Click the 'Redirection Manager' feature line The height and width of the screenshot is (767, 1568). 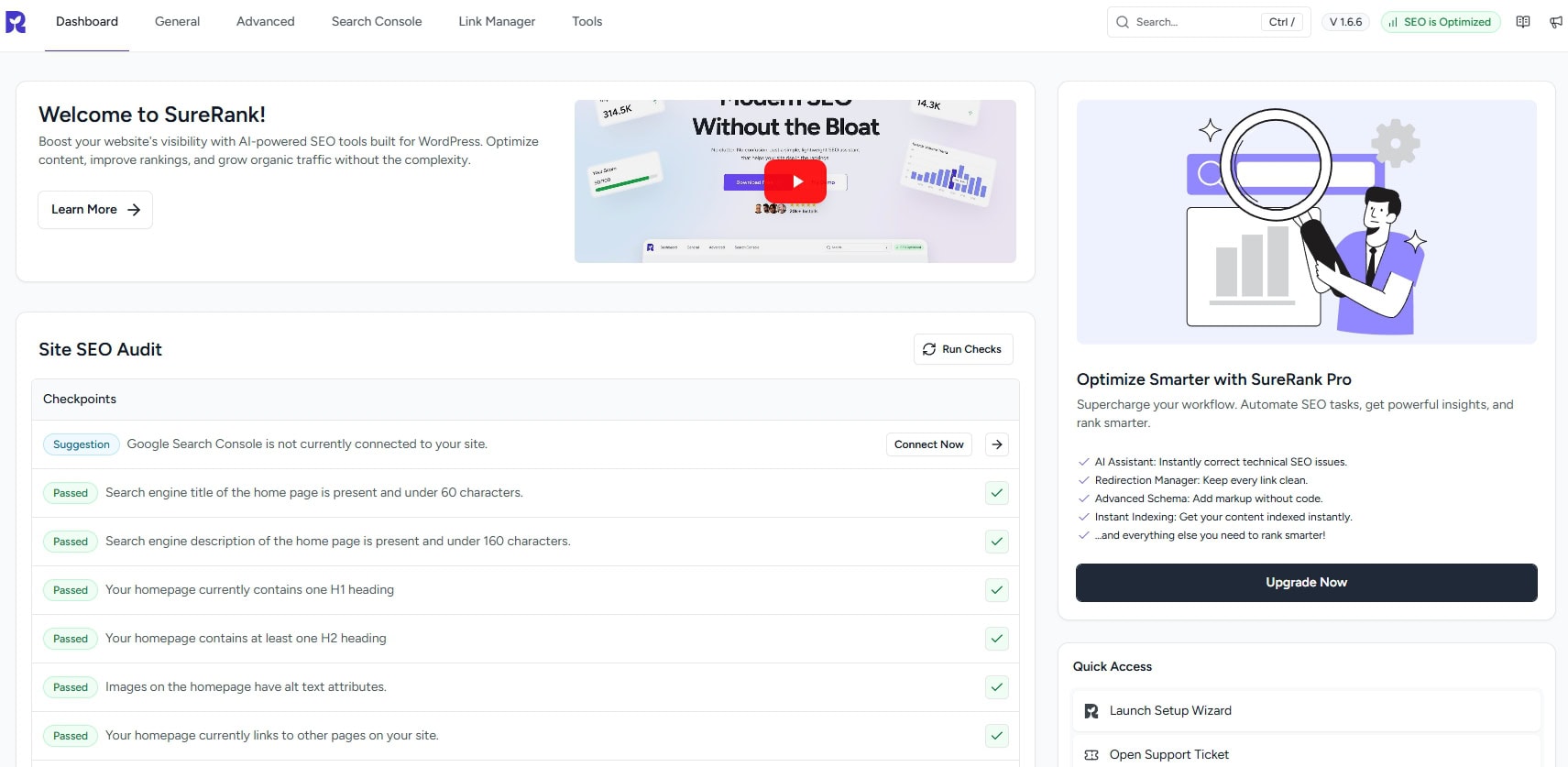click(x=1201, y=480)
